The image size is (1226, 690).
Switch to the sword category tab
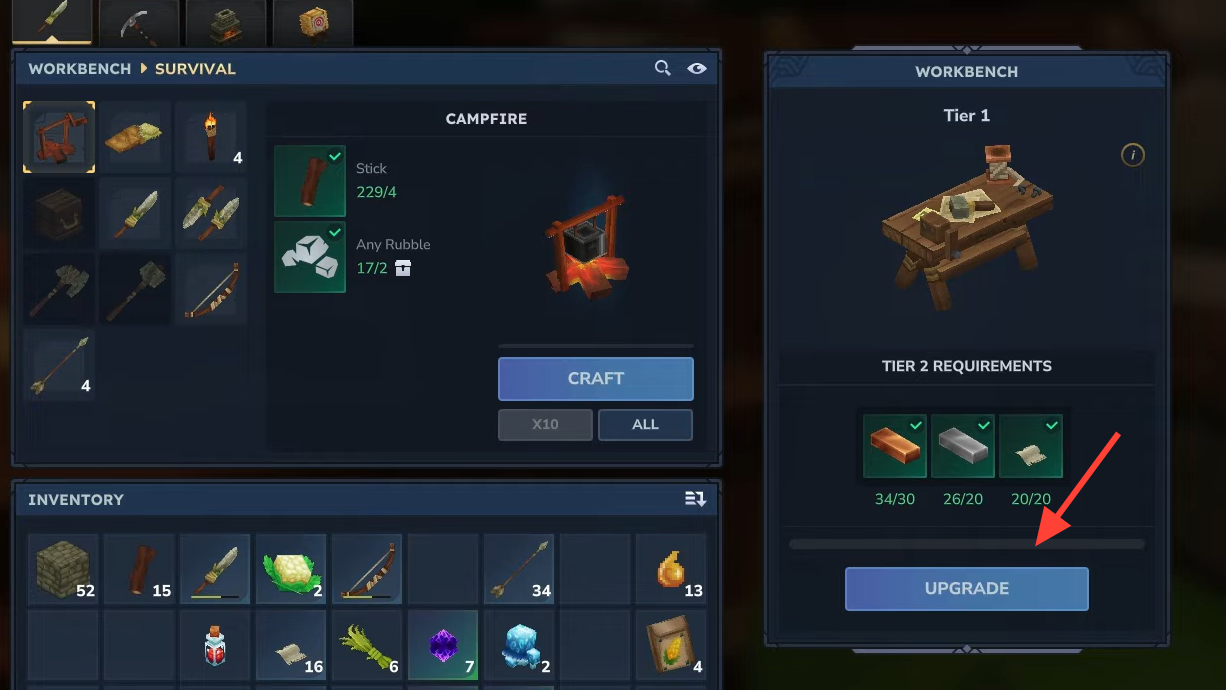pos(52,22)
